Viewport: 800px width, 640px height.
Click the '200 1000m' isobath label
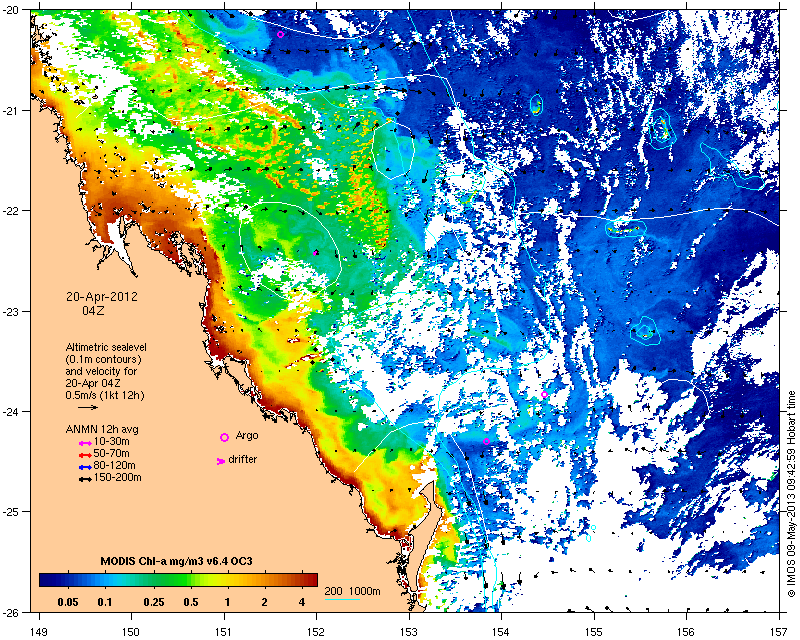coord(353,592)
